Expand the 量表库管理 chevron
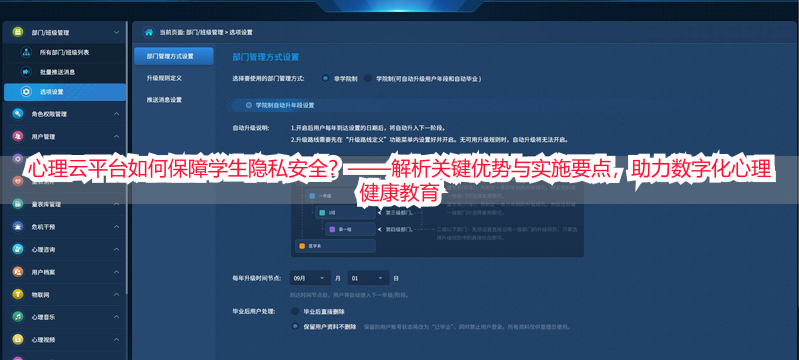The height and width of the screenshot is (360, 799). [x=116, y=204]
